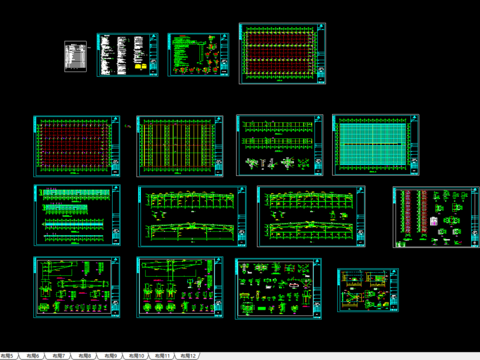The width and height of the screenshot is (480, 360).
Task: Open the 布局11 layout tab
Action: click(163, 356)
